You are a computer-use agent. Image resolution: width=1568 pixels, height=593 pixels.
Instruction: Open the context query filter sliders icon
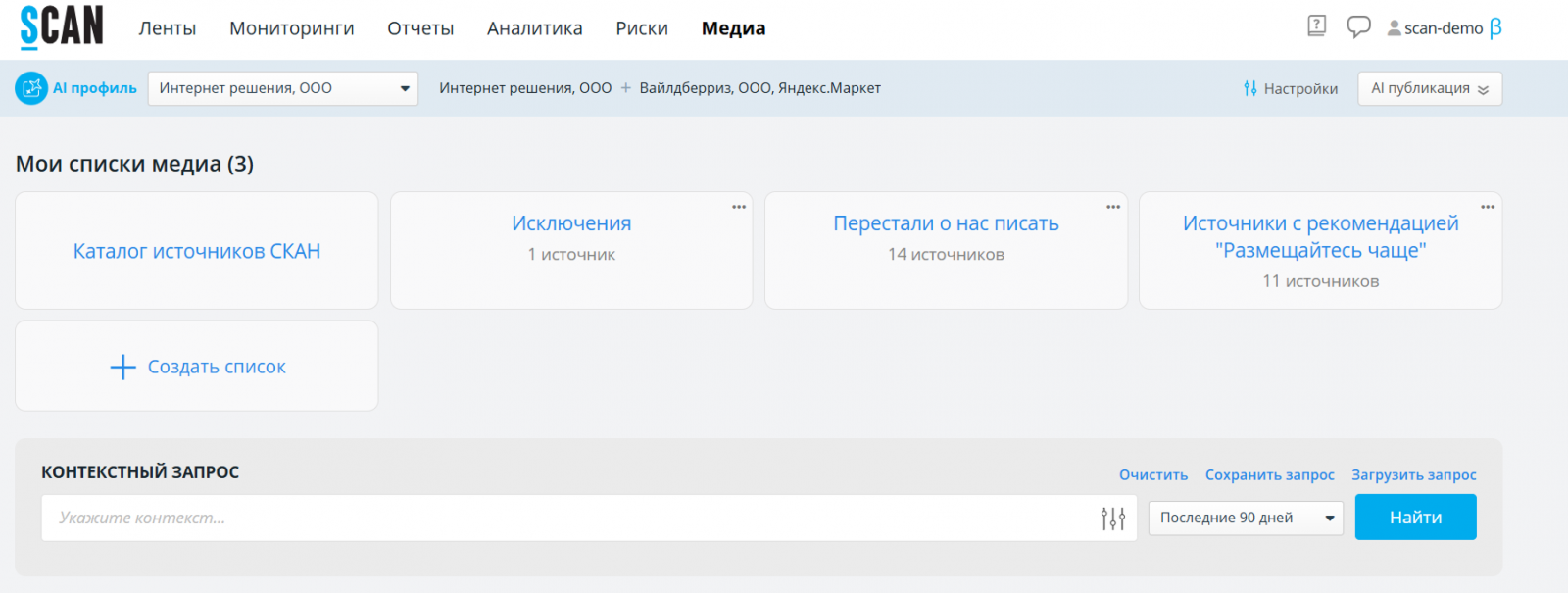pyautogui.click(x=1112, y=518)
